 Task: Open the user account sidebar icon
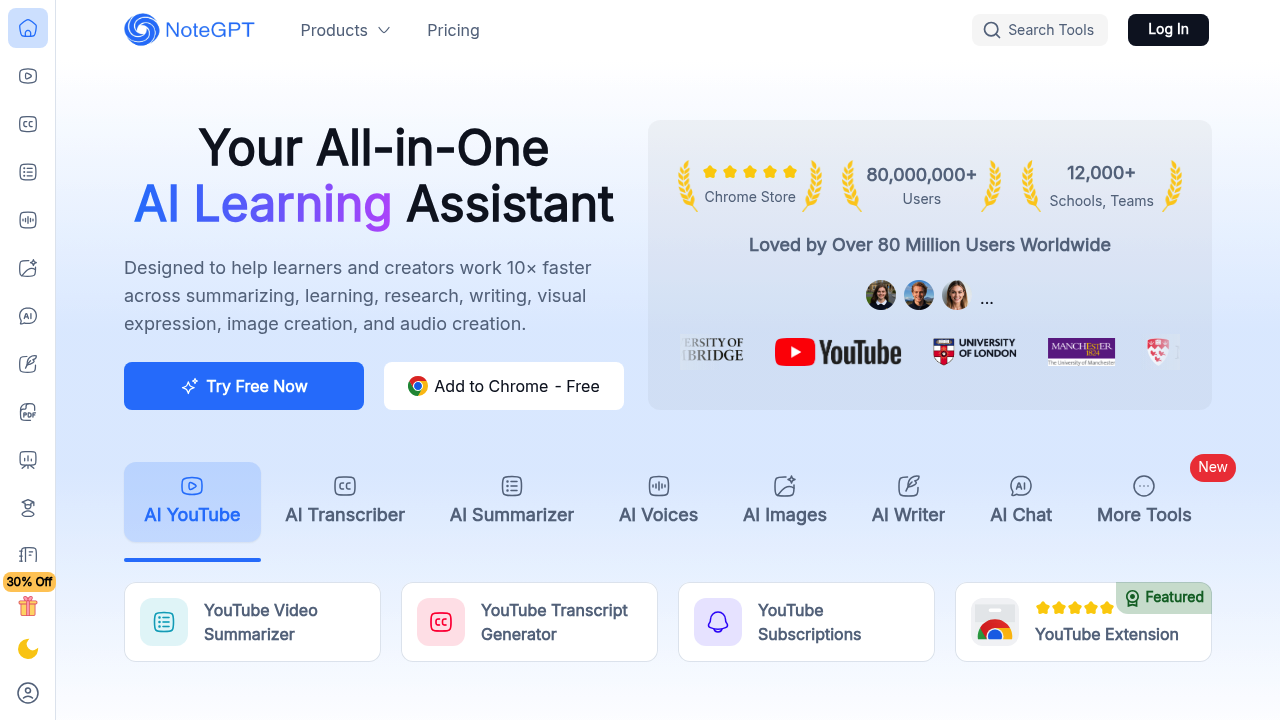tap(28, 692)
